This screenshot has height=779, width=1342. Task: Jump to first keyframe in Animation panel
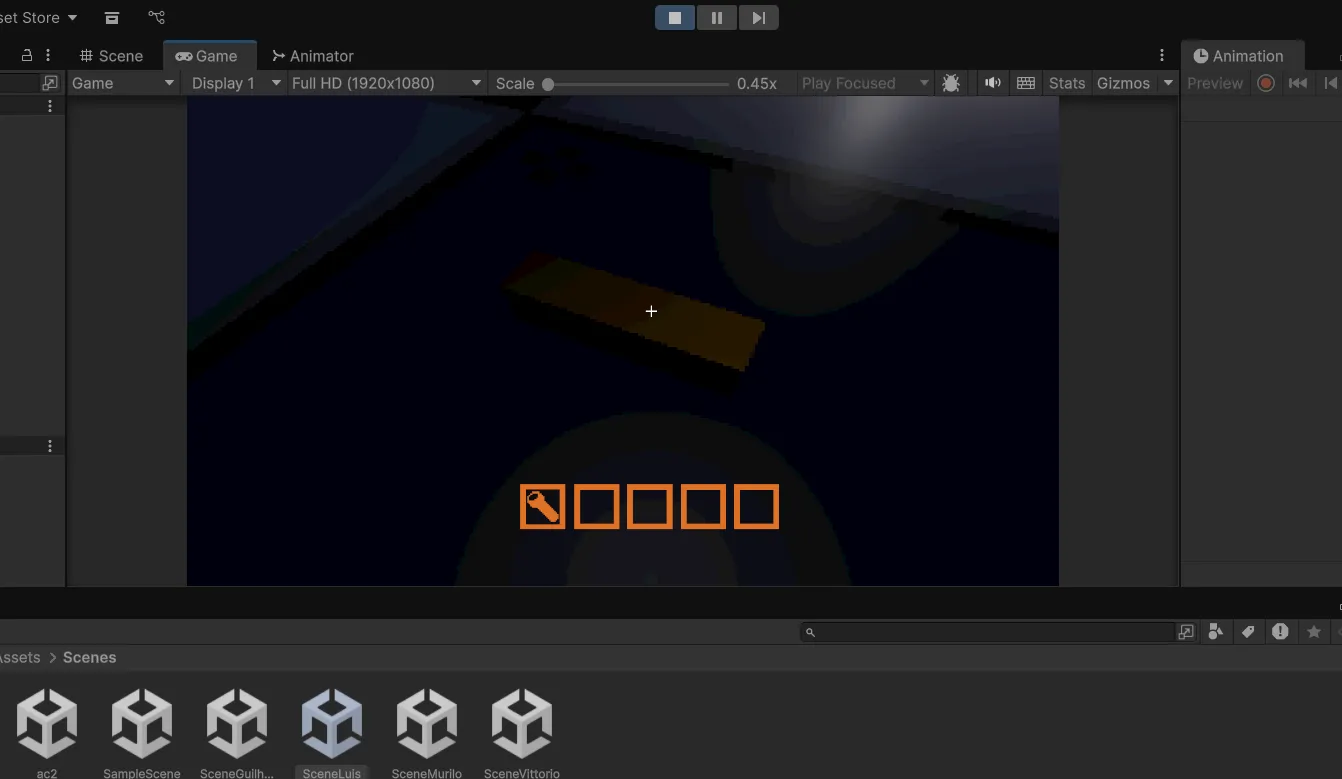pos(1298,83)
